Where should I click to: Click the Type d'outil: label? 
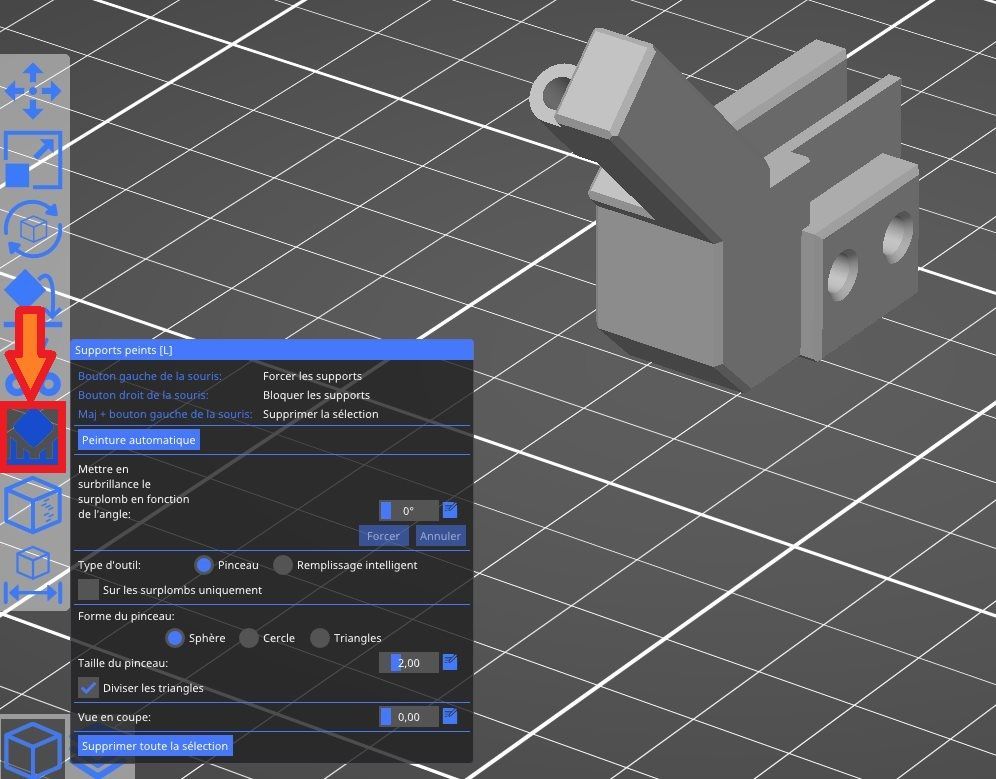[109, 565]
